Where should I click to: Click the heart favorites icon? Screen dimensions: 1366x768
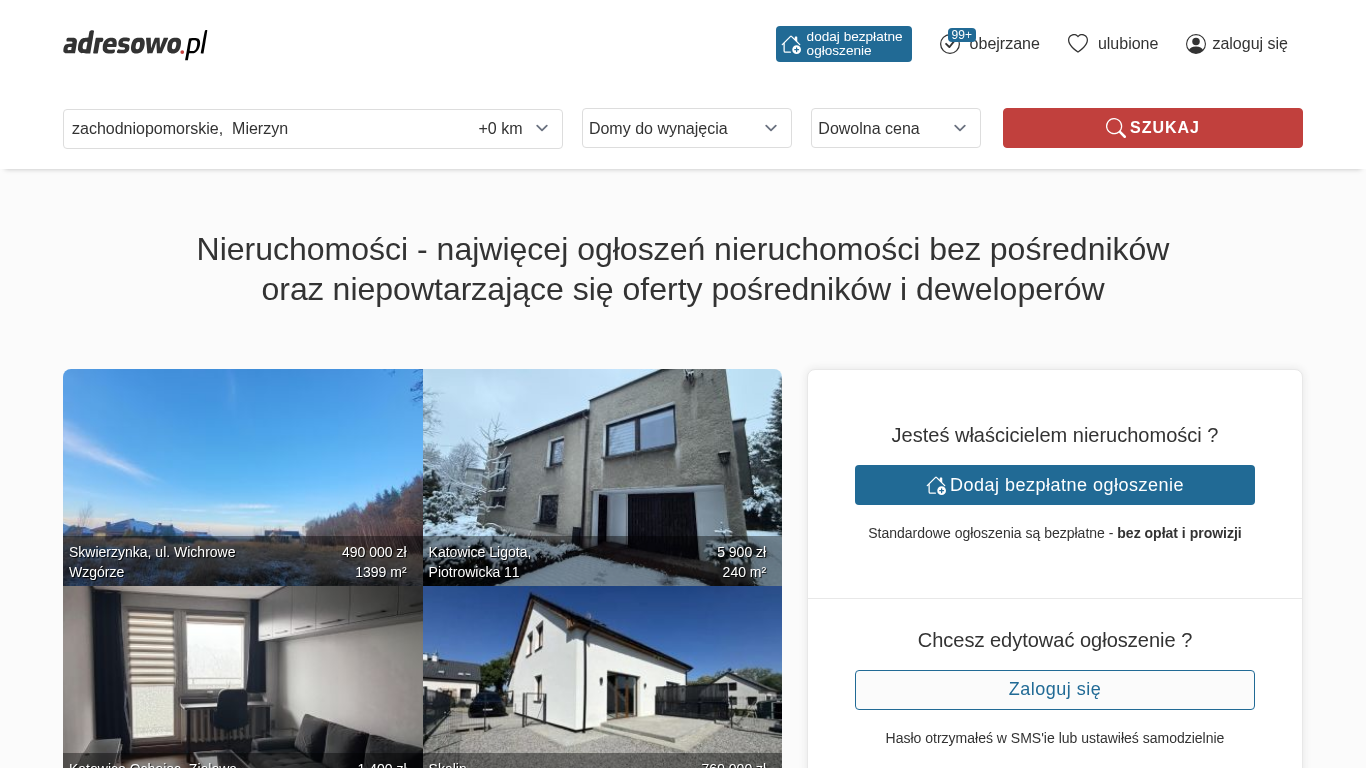pos(1077,44)
